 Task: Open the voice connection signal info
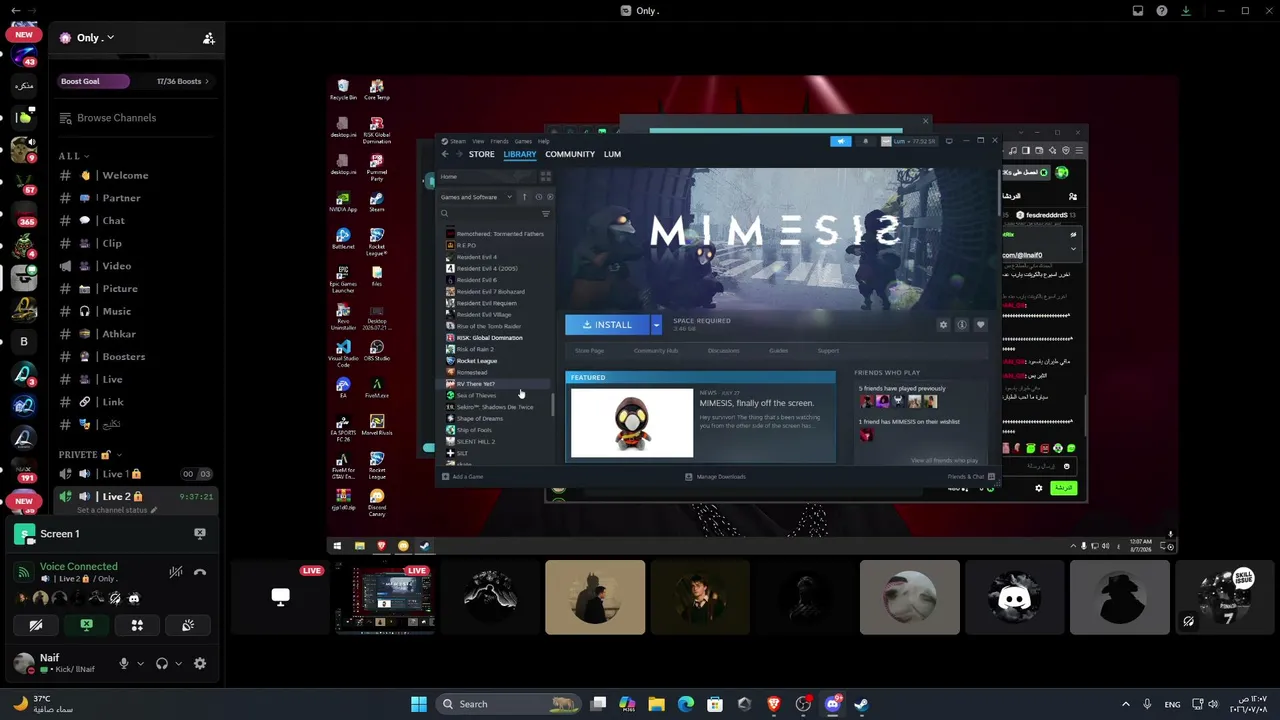[x=23, y=572]
